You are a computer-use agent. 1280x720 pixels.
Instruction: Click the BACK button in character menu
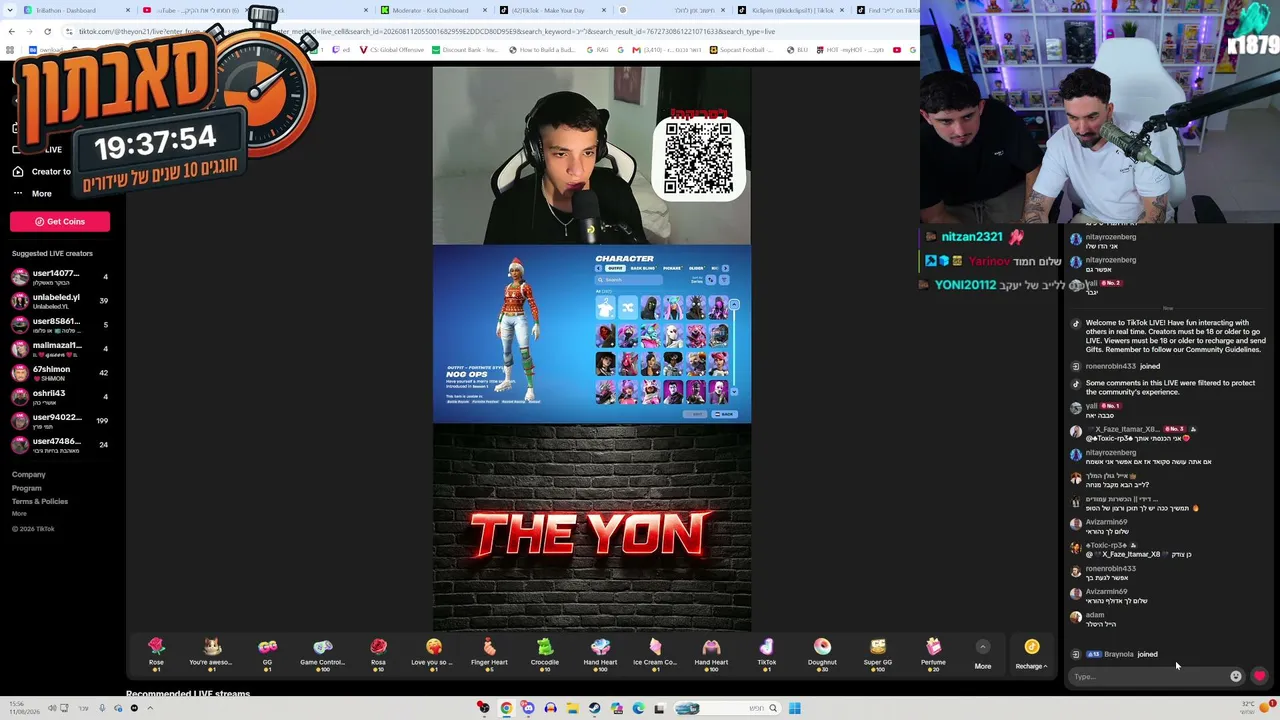pos(724,414)
